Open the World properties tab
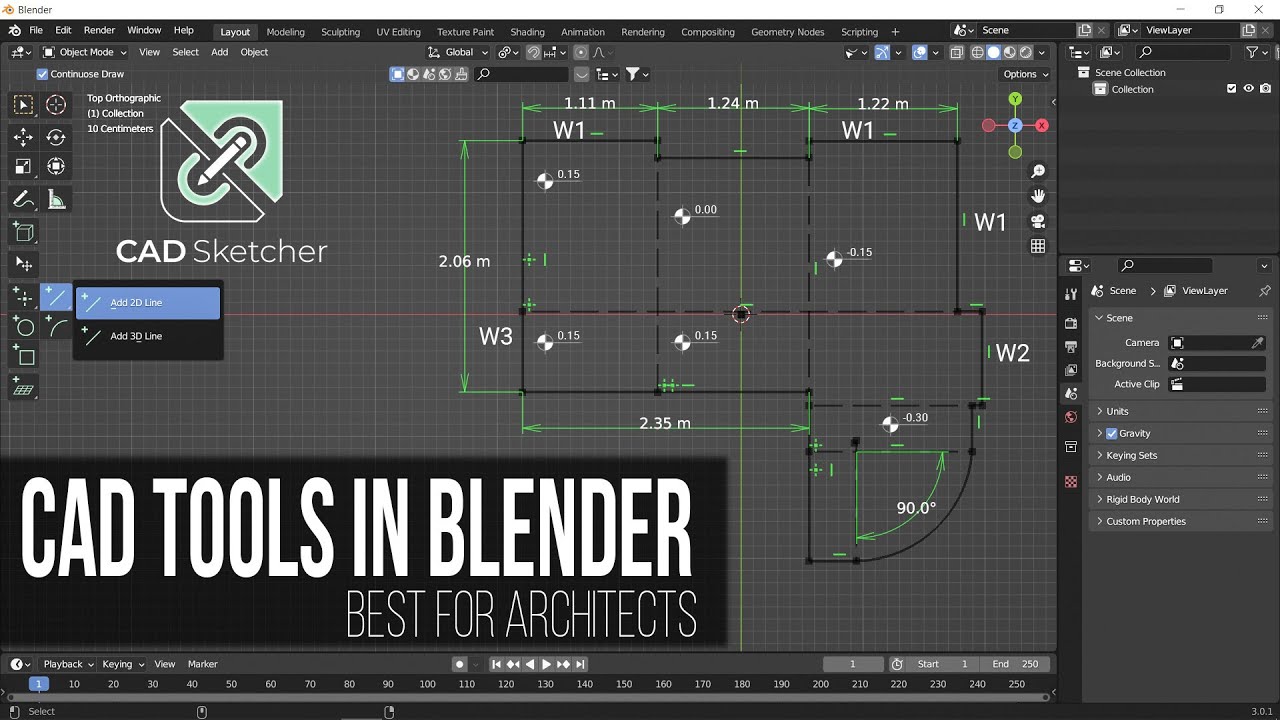 (x=1071, y=417)
